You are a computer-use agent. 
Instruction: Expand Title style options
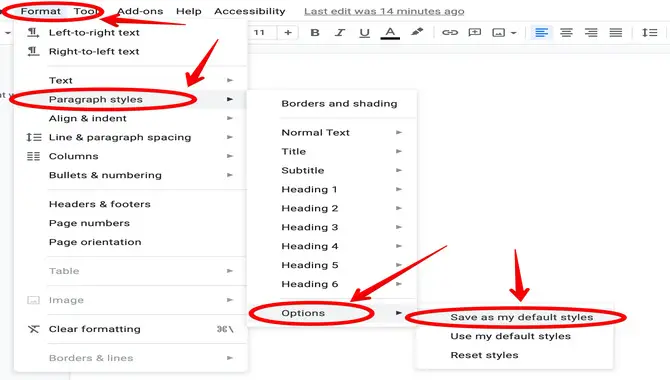point(332,151)
